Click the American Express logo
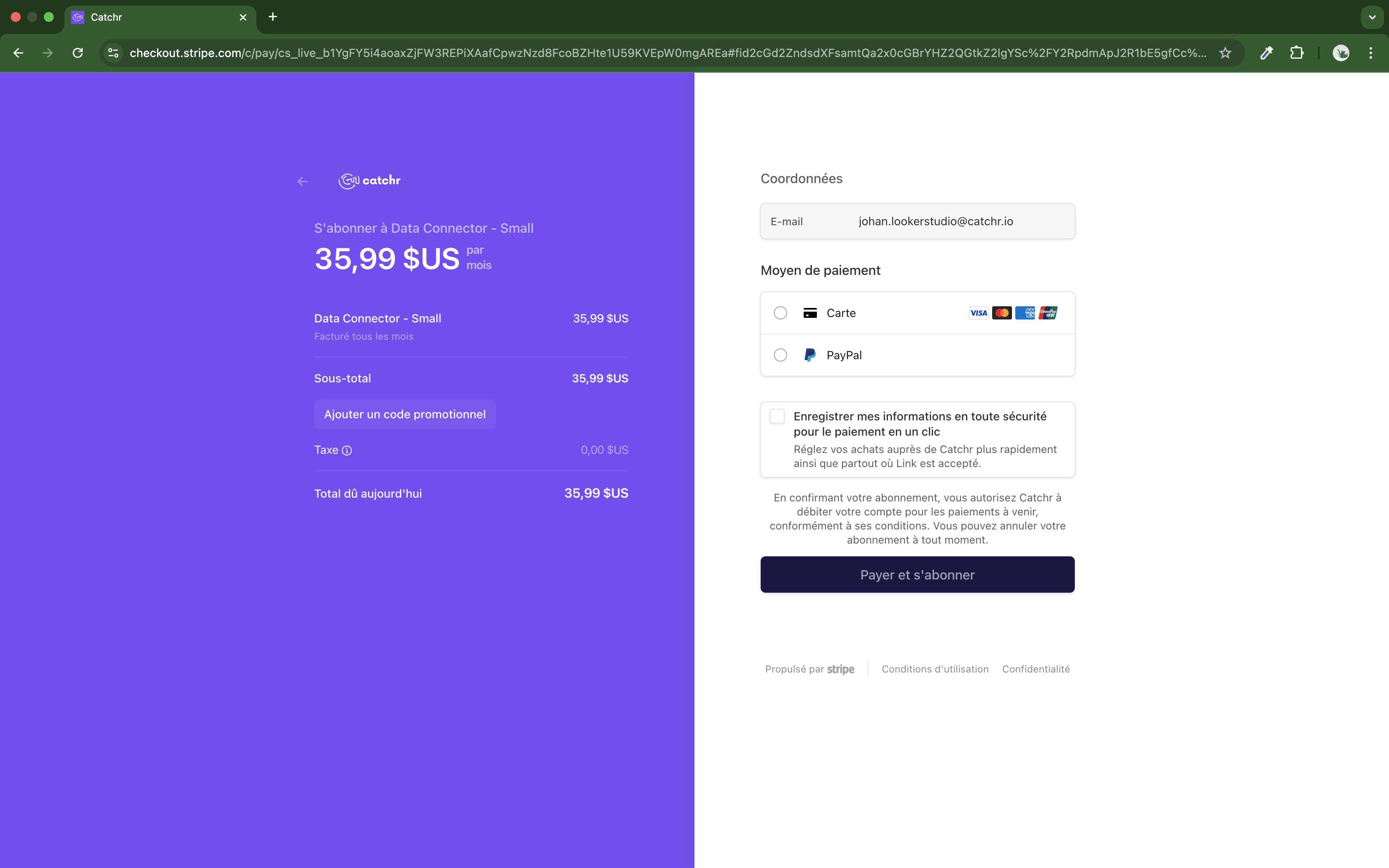Screen dimensions: 1389x868 pos(1025,313)
